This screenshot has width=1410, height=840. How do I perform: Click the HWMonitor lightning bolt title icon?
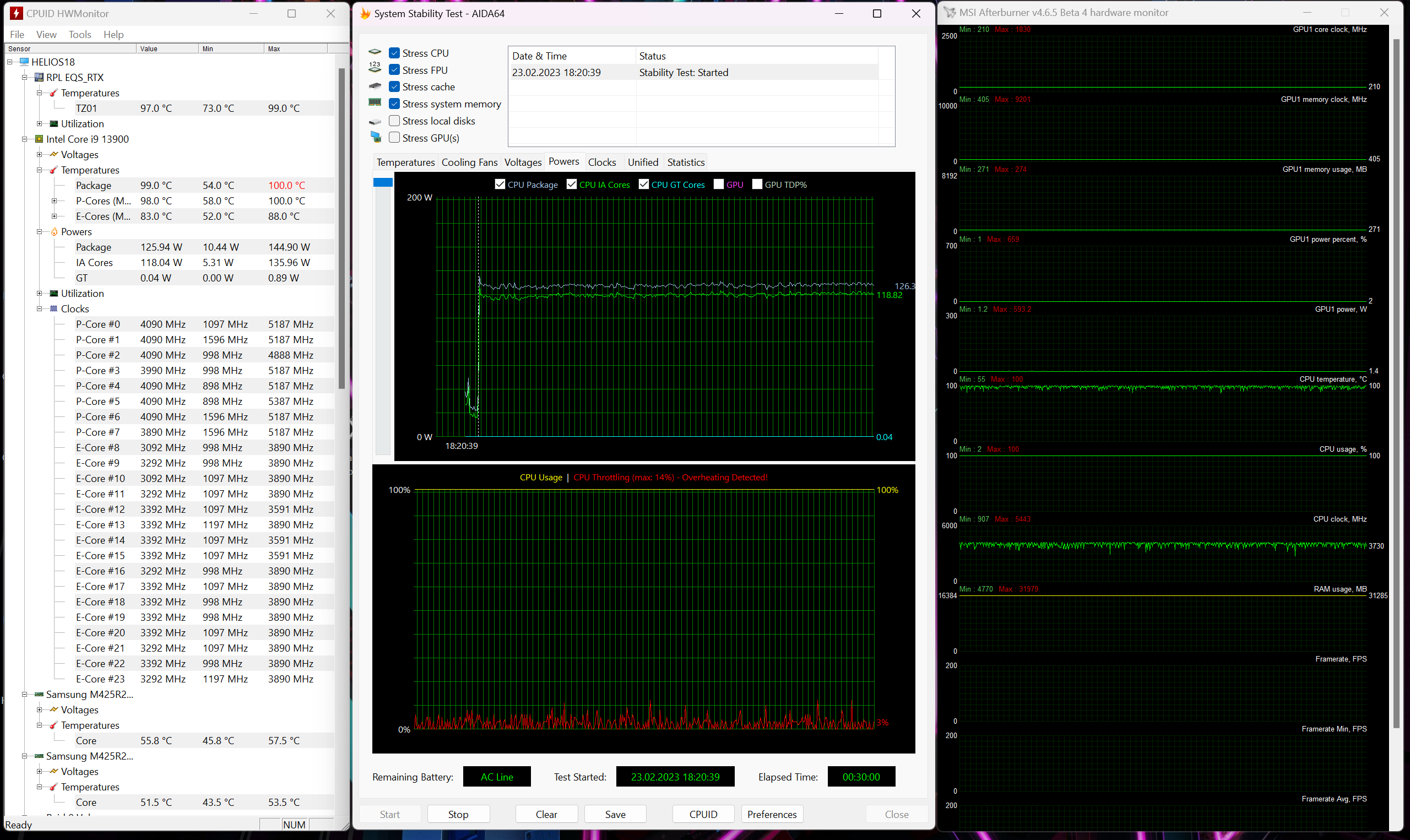click(x=17, y=13)
